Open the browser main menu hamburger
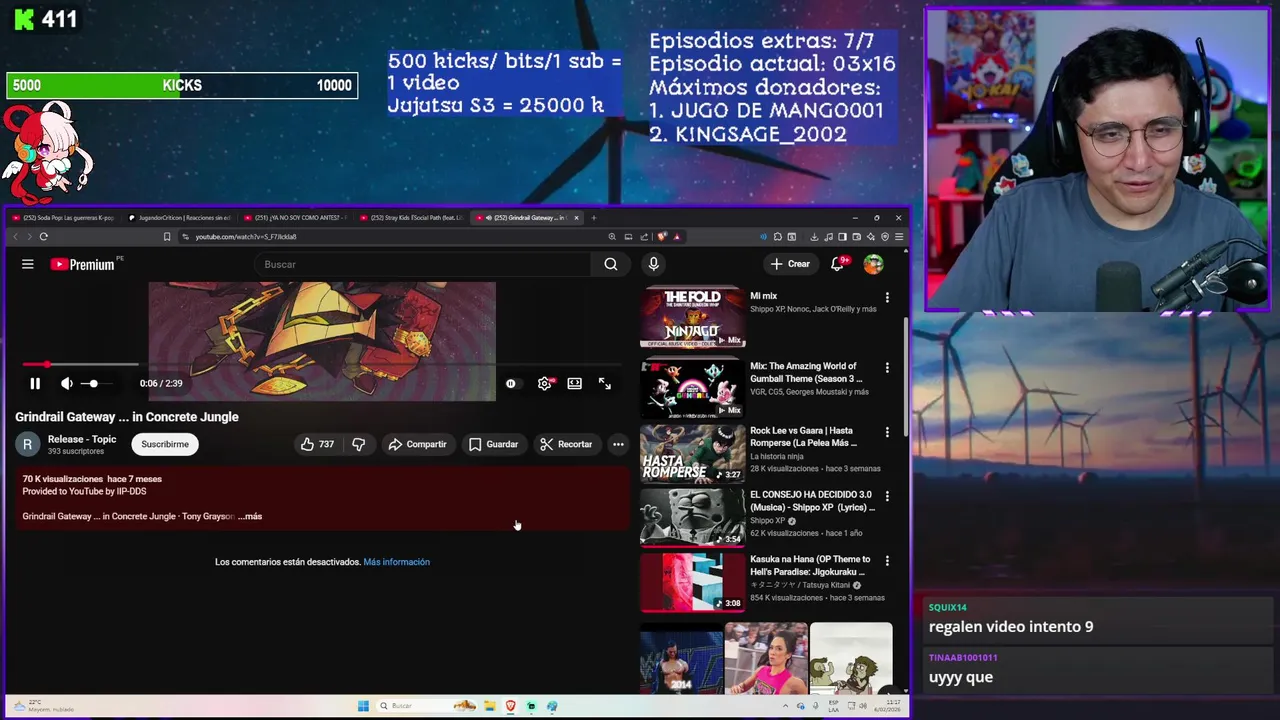Screen dimensions: 1280x720 tap(899, 237)
